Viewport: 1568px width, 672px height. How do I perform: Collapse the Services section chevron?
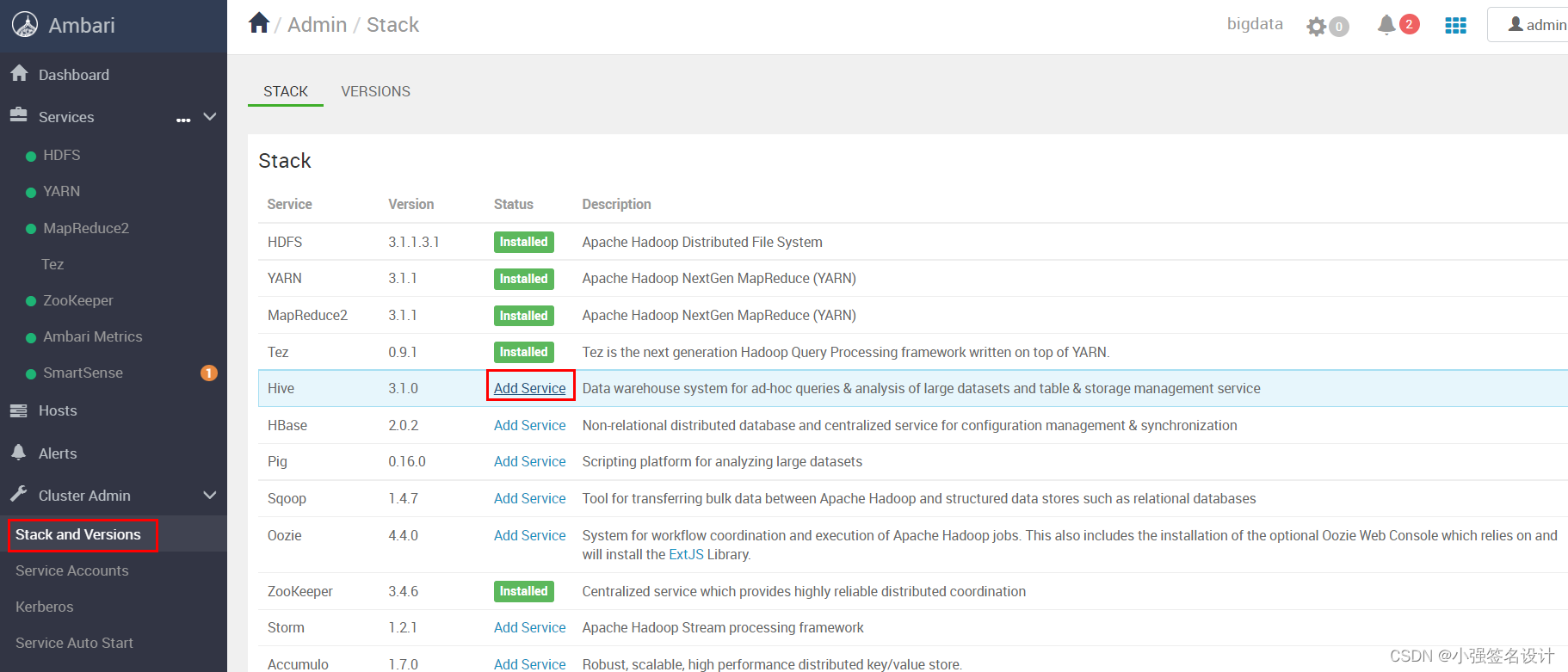[209, 116]
